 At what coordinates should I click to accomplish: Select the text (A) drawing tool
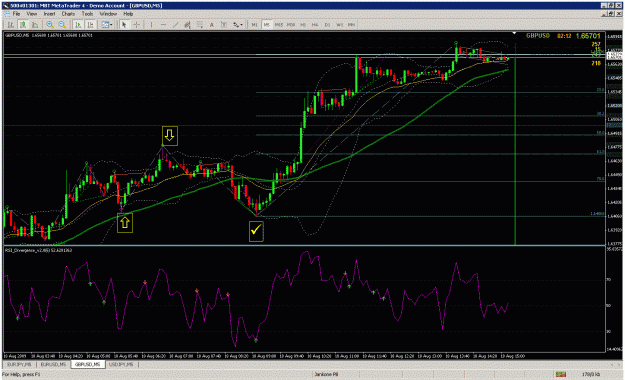tap(212, 25)
